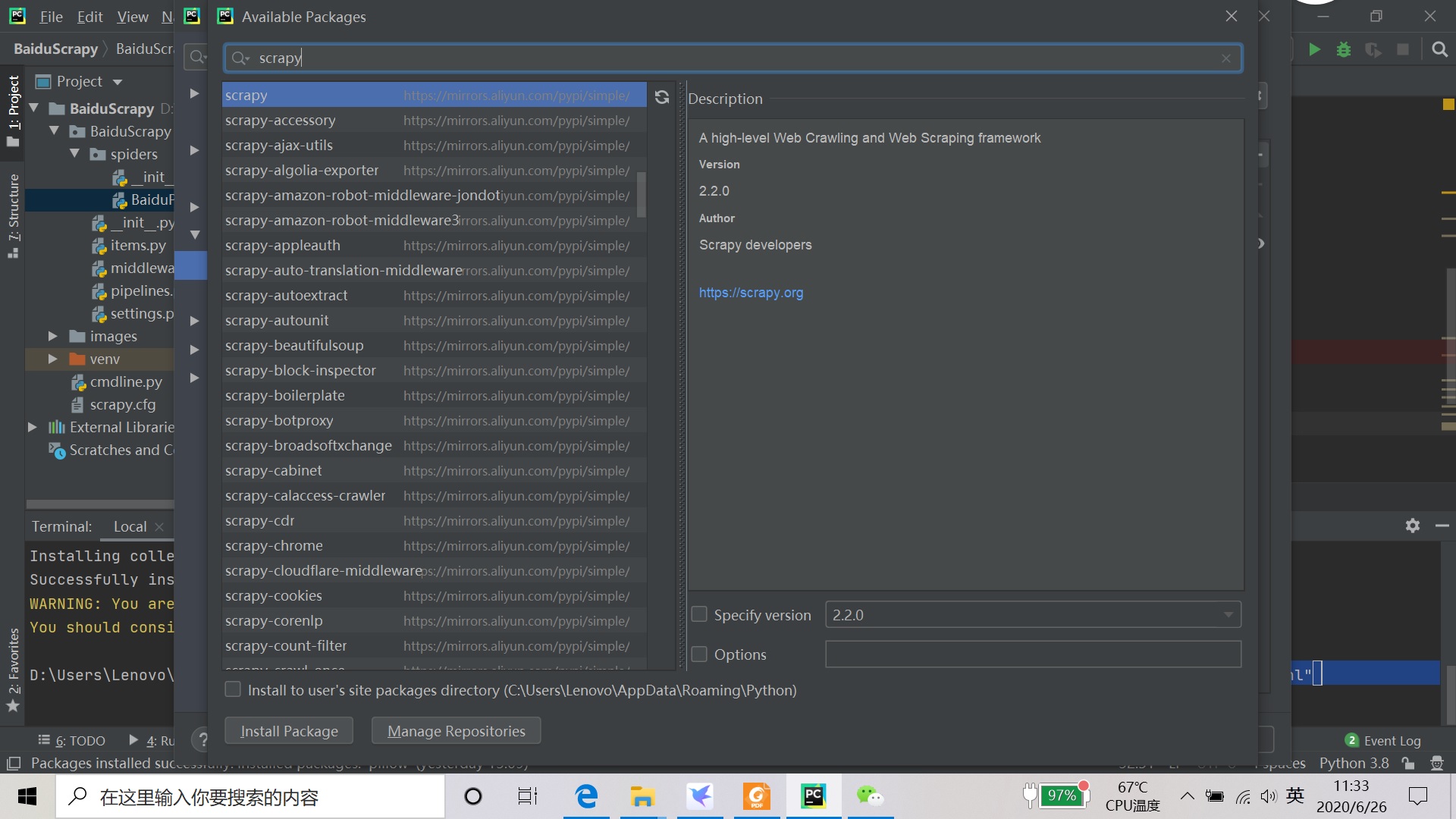Click the volume speaker tray icon

1268,796
